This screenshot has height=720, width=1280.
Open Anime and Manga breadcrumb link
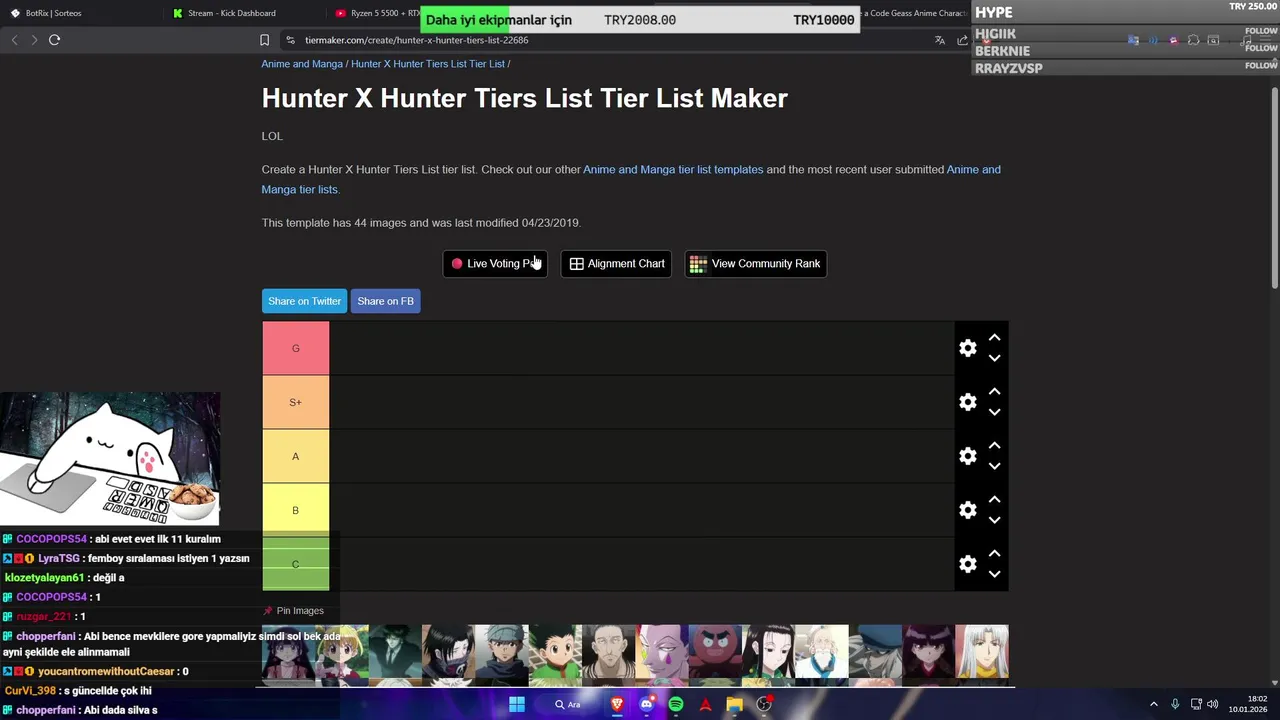tap(302, 64)
